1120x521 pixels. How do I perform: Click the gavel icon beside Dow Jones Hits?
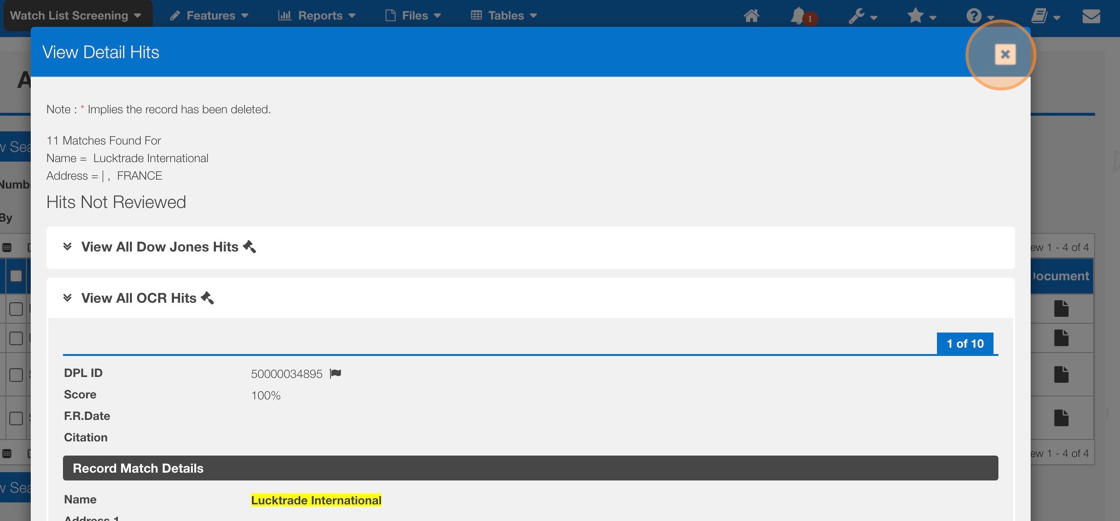tap(249, 247)
